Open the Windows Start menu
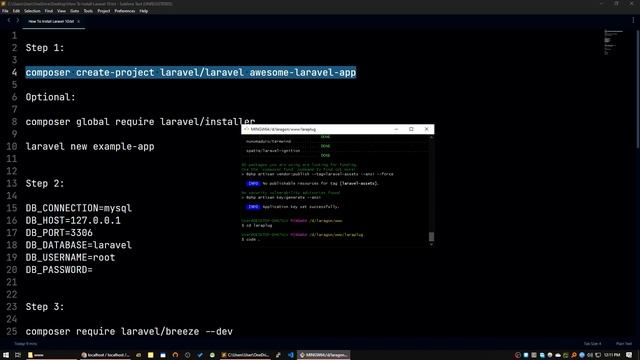640x360 pixels. point(6,355)
